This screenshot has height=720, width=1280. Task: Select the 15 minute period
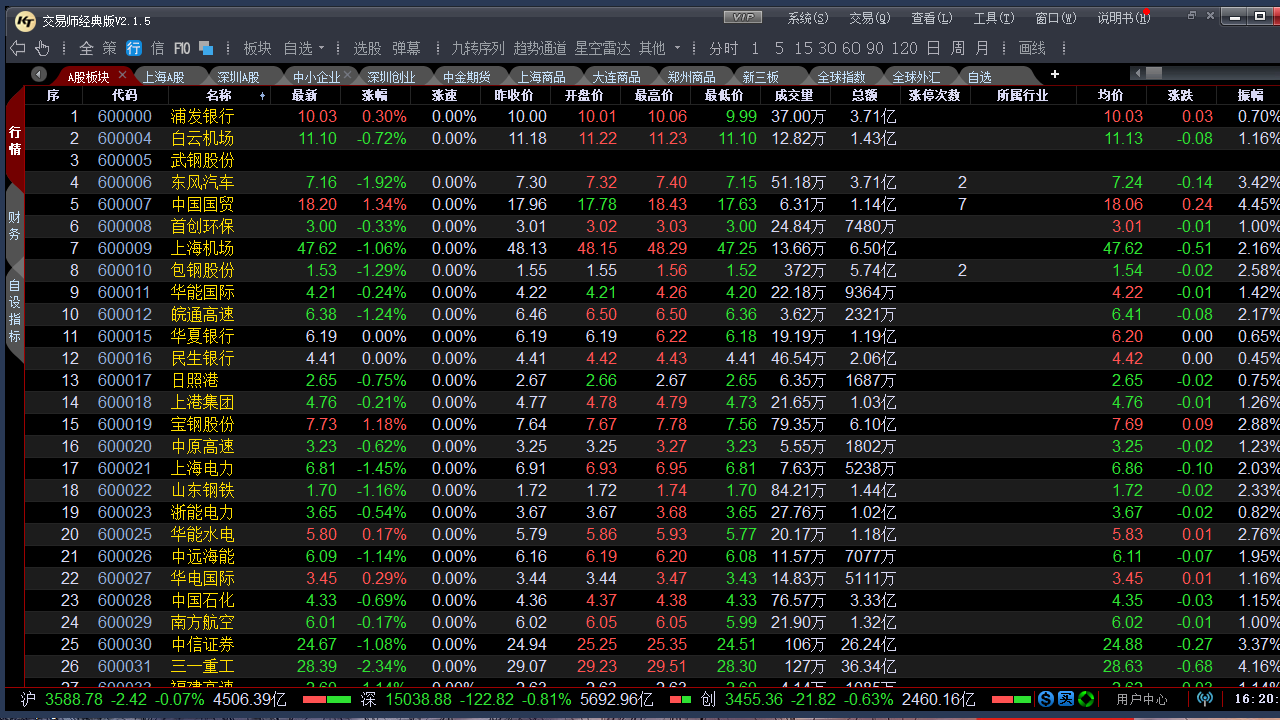tap(804, 48)
